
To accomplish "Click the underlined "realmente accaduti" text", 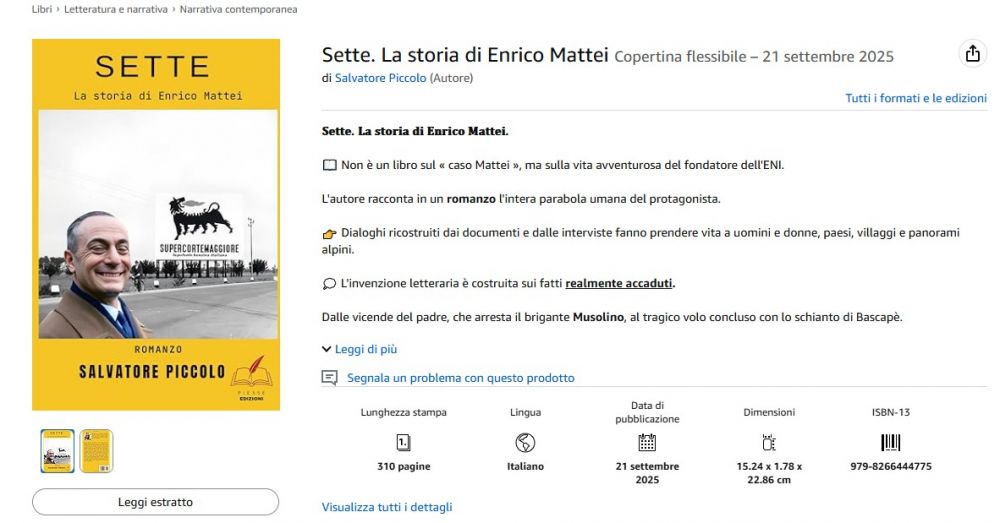I will point(619,283).
